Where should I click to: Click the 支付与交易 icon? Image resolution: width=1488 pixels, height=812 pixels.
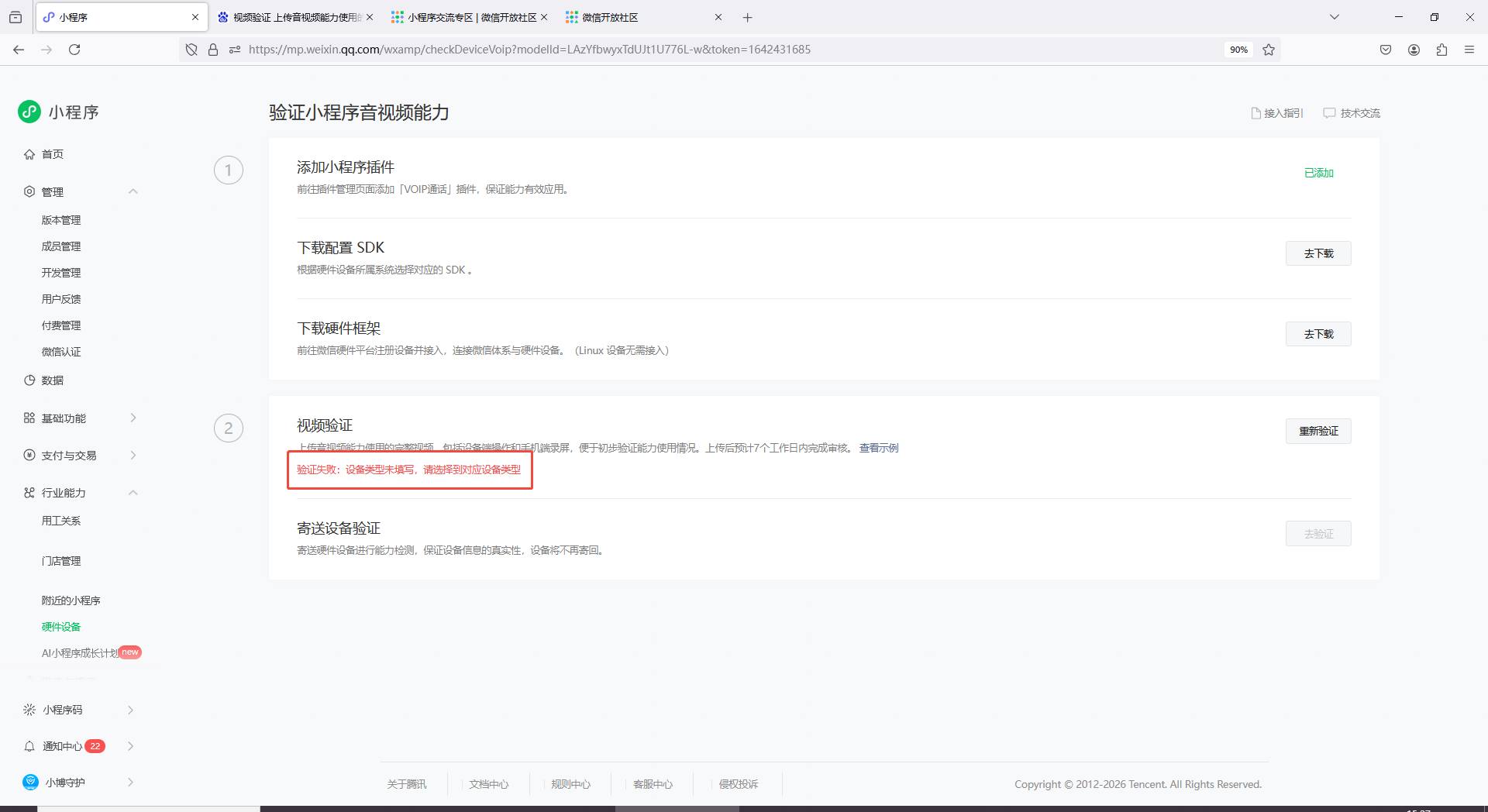[29, 455]
